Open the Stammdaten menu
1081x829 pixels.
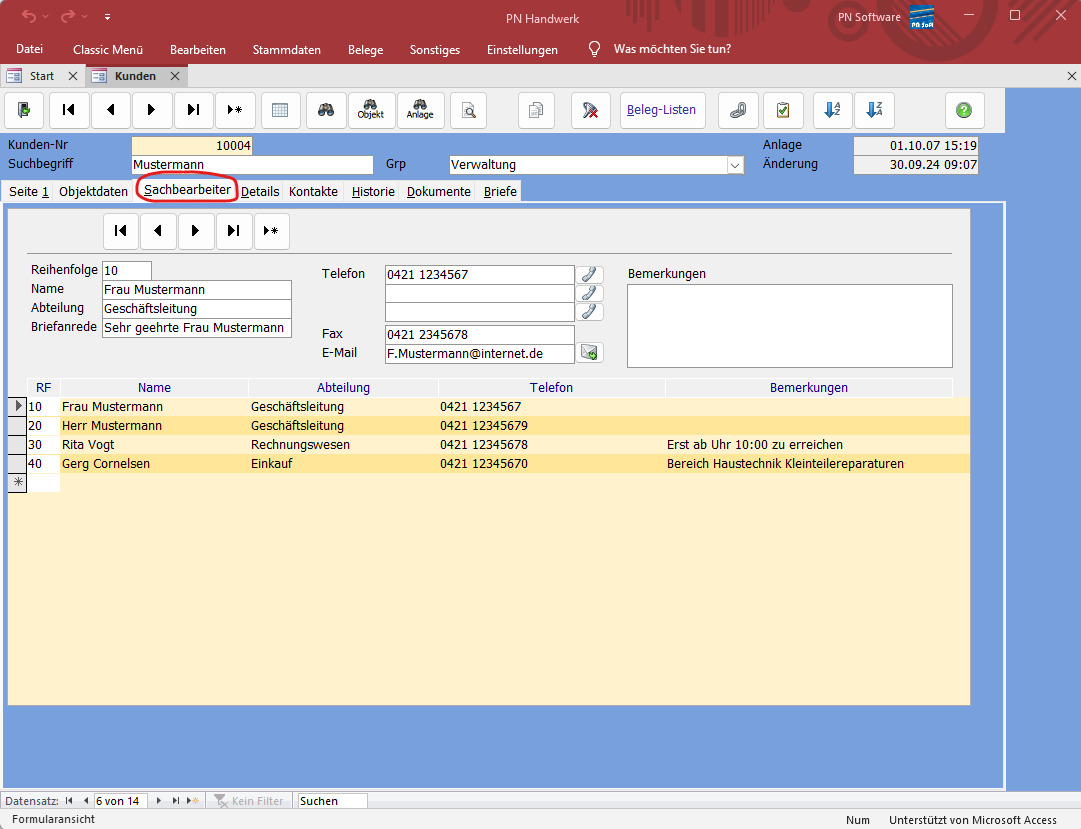point(287,50)
